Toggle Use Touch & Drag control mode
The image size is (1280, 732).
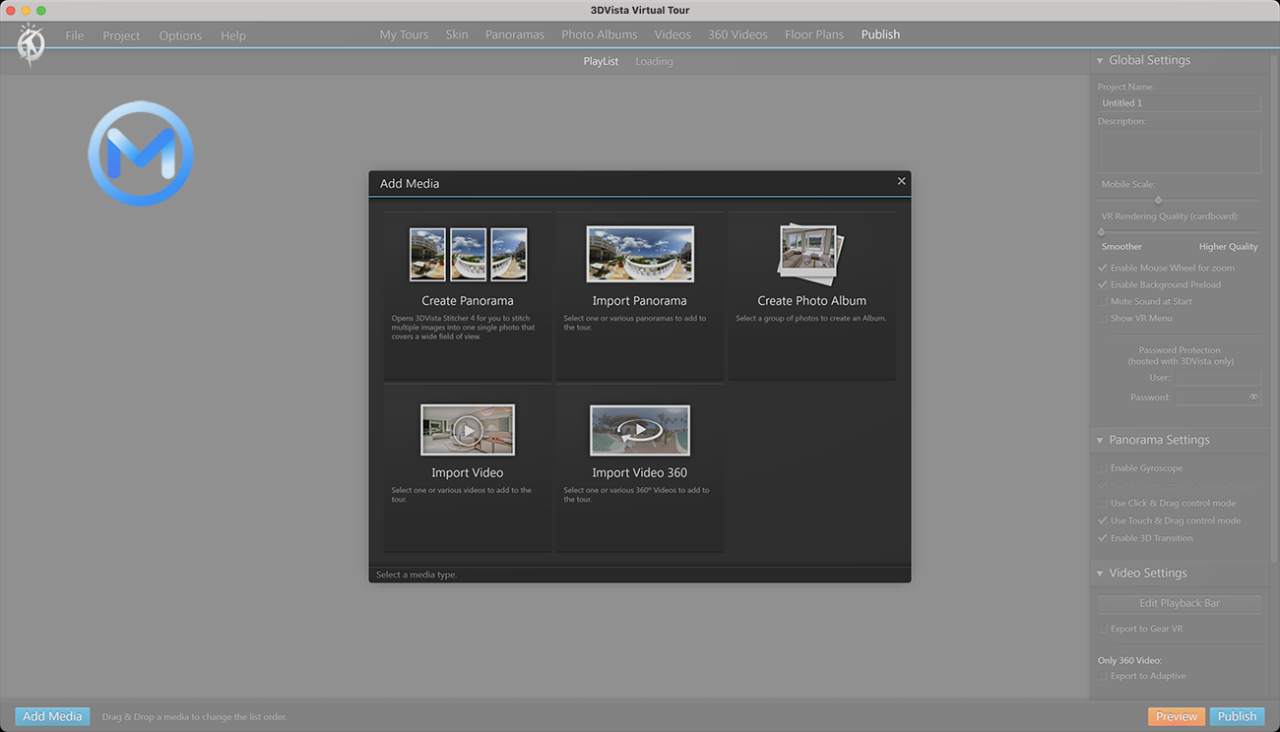tap(1102, 520)
